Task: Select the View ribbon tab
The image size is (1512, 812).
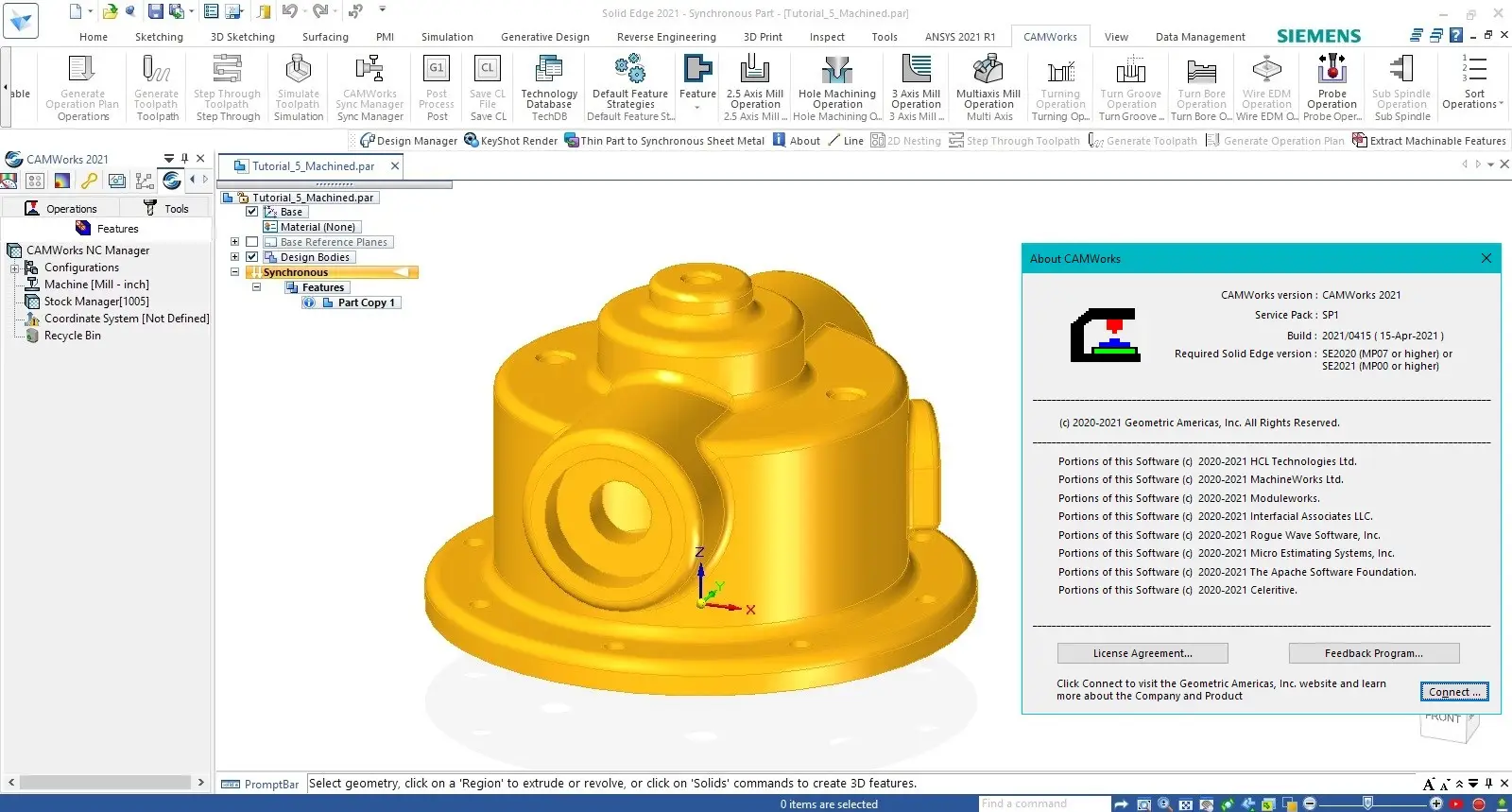Action: [x=1116, y=37]
